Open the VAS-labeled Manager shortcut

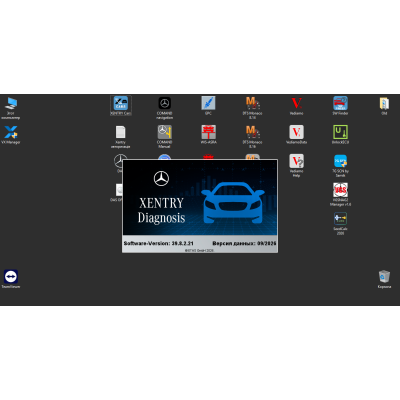(x=340, y=194)
